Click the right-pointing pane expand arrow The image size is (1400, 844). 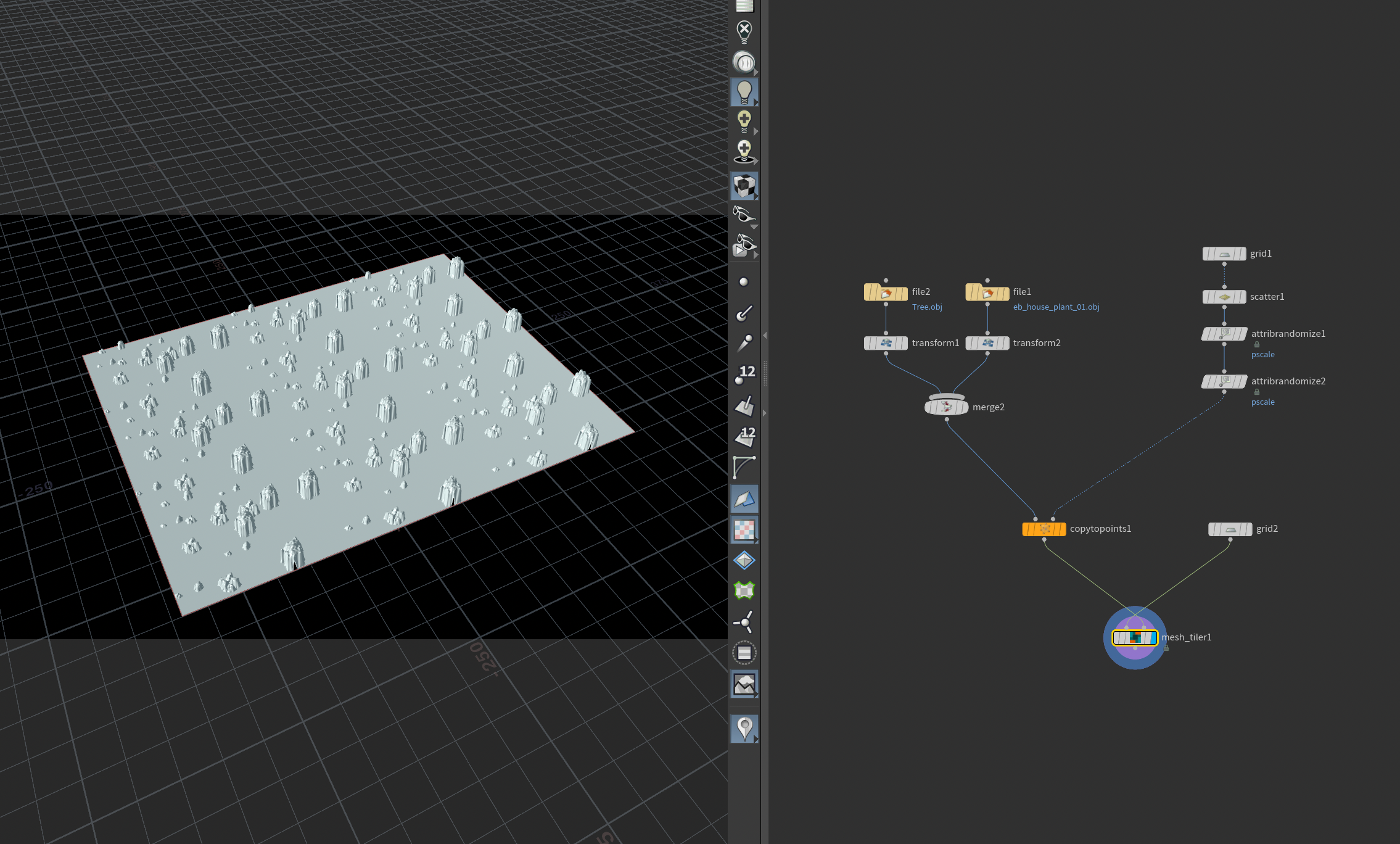(765, 413)
